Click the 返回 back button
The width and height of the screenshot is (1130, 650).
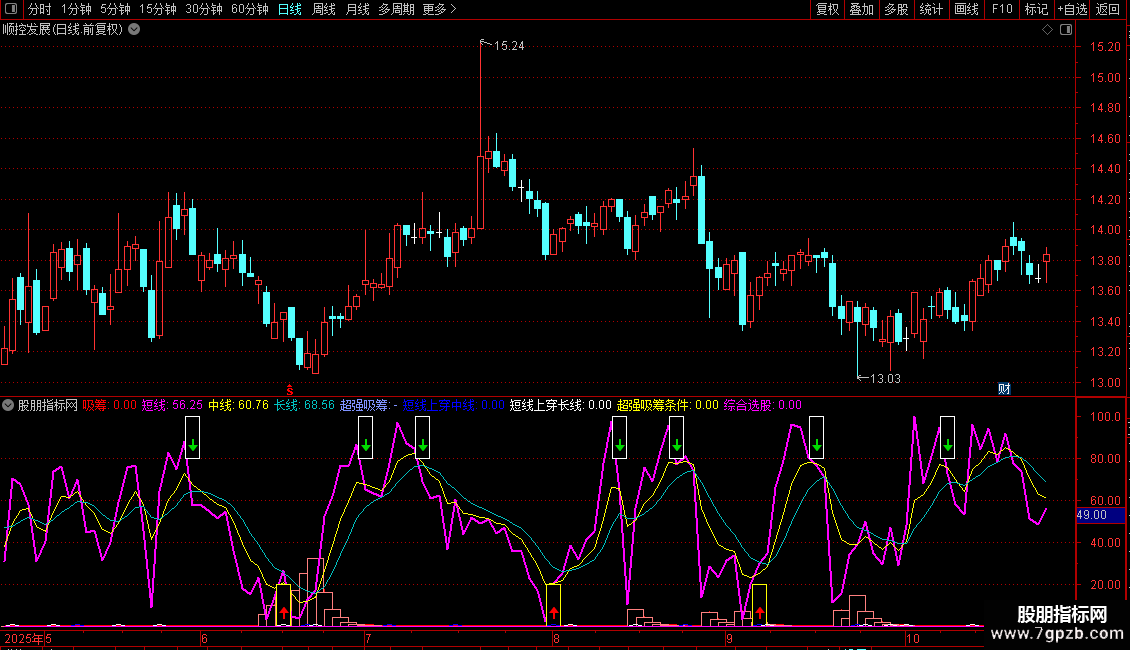(x=1108, y=9)
